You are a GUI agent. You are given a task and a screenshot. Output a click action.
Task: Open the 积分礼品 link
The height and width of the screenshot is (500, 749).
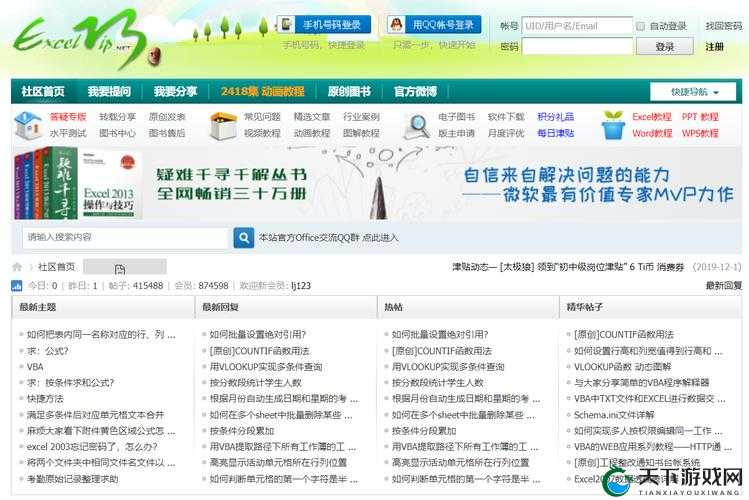[x=556, y=117]
